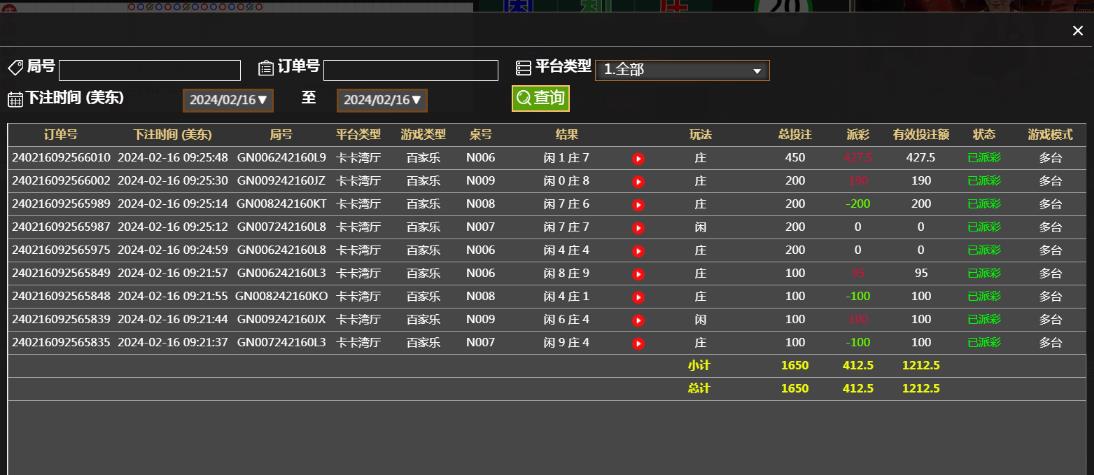Select order number 240216092566010
Screen dimensions: 1094x475
click(x=61, y=158)
